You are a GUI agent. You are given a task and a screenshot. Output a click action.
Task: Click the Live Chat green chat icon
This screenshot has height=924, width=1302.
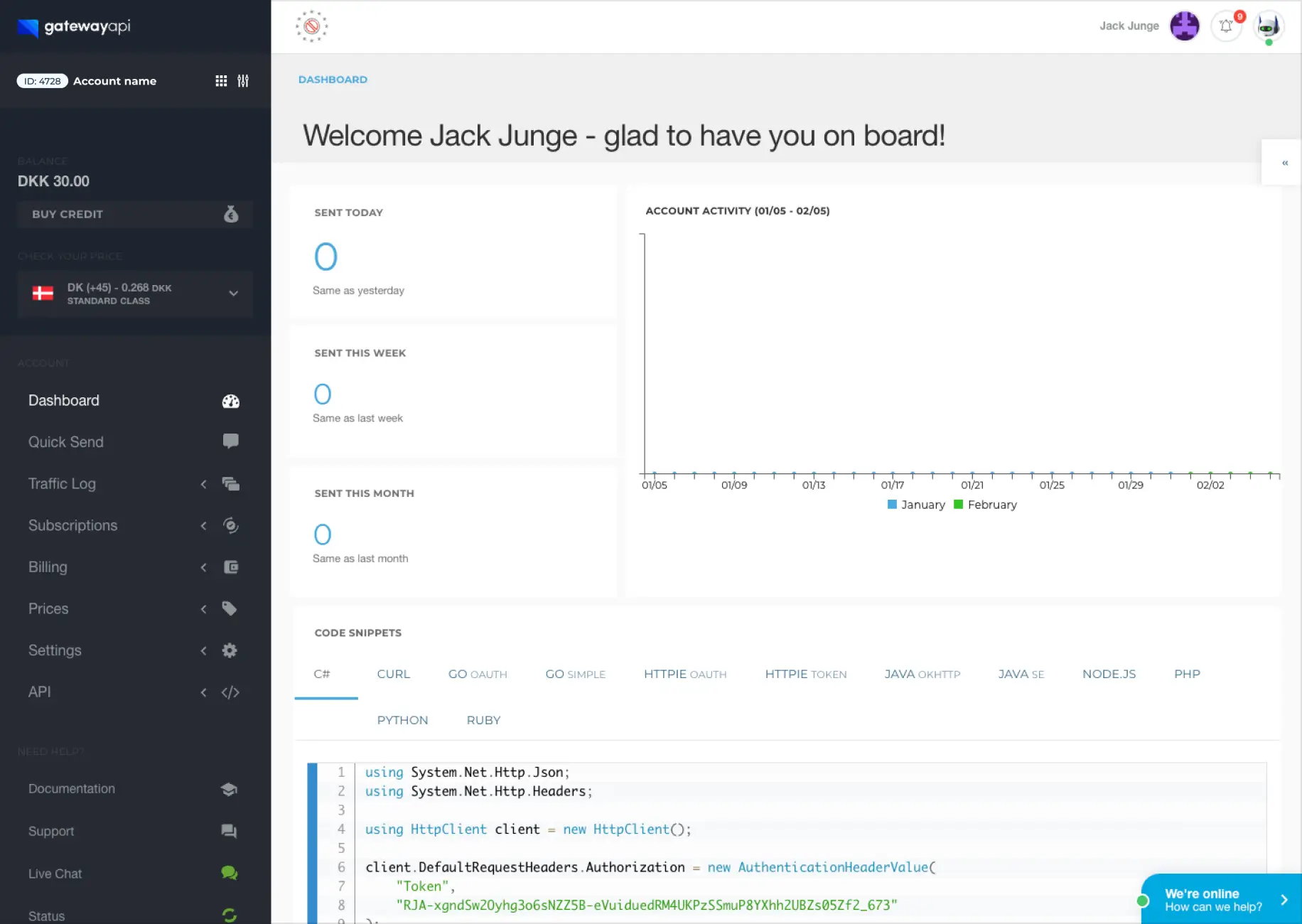tap(229, 873)
